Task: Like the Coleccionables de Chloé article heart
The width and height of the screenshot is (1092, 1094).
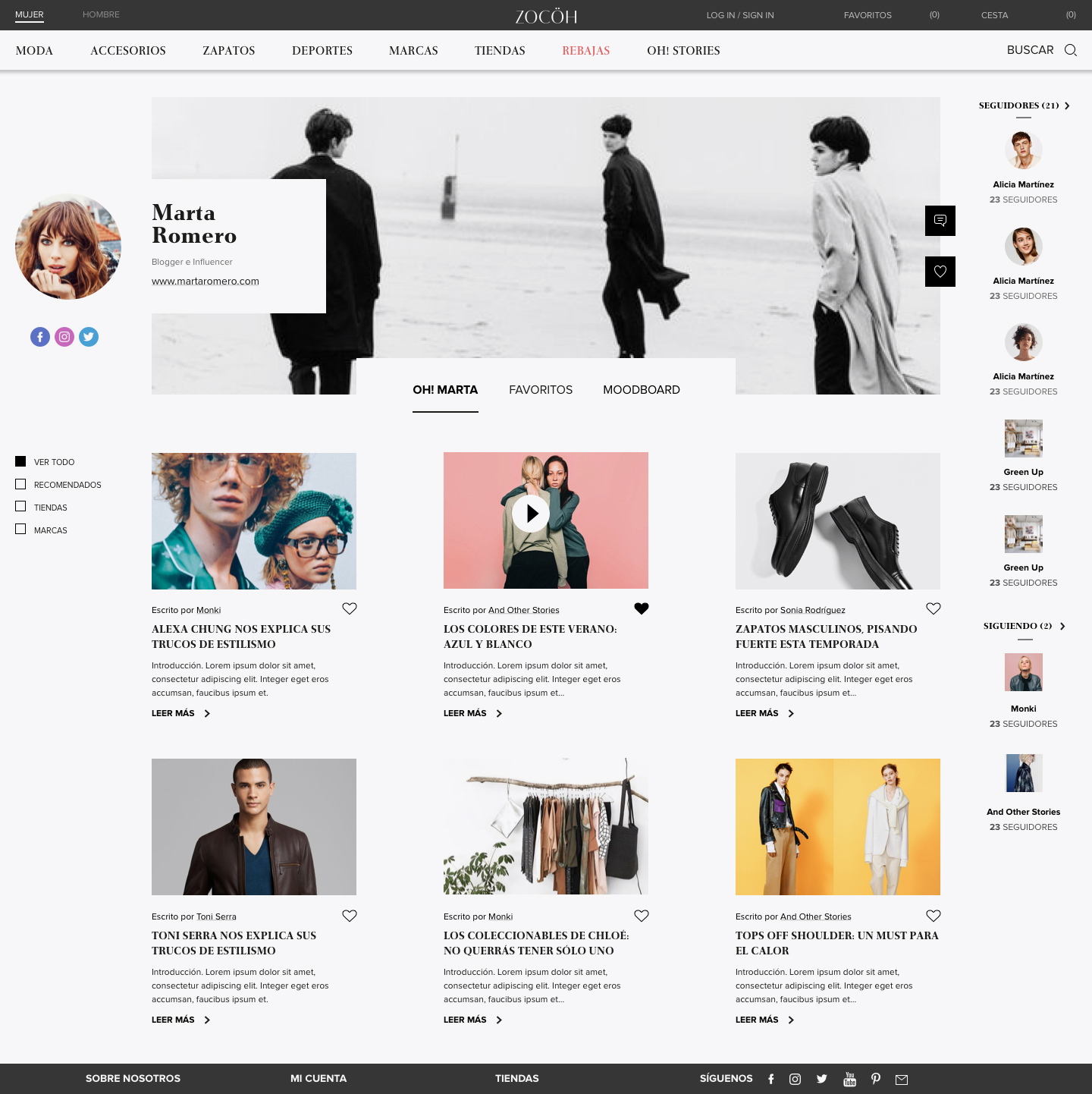Action: (x=642, y=916)
